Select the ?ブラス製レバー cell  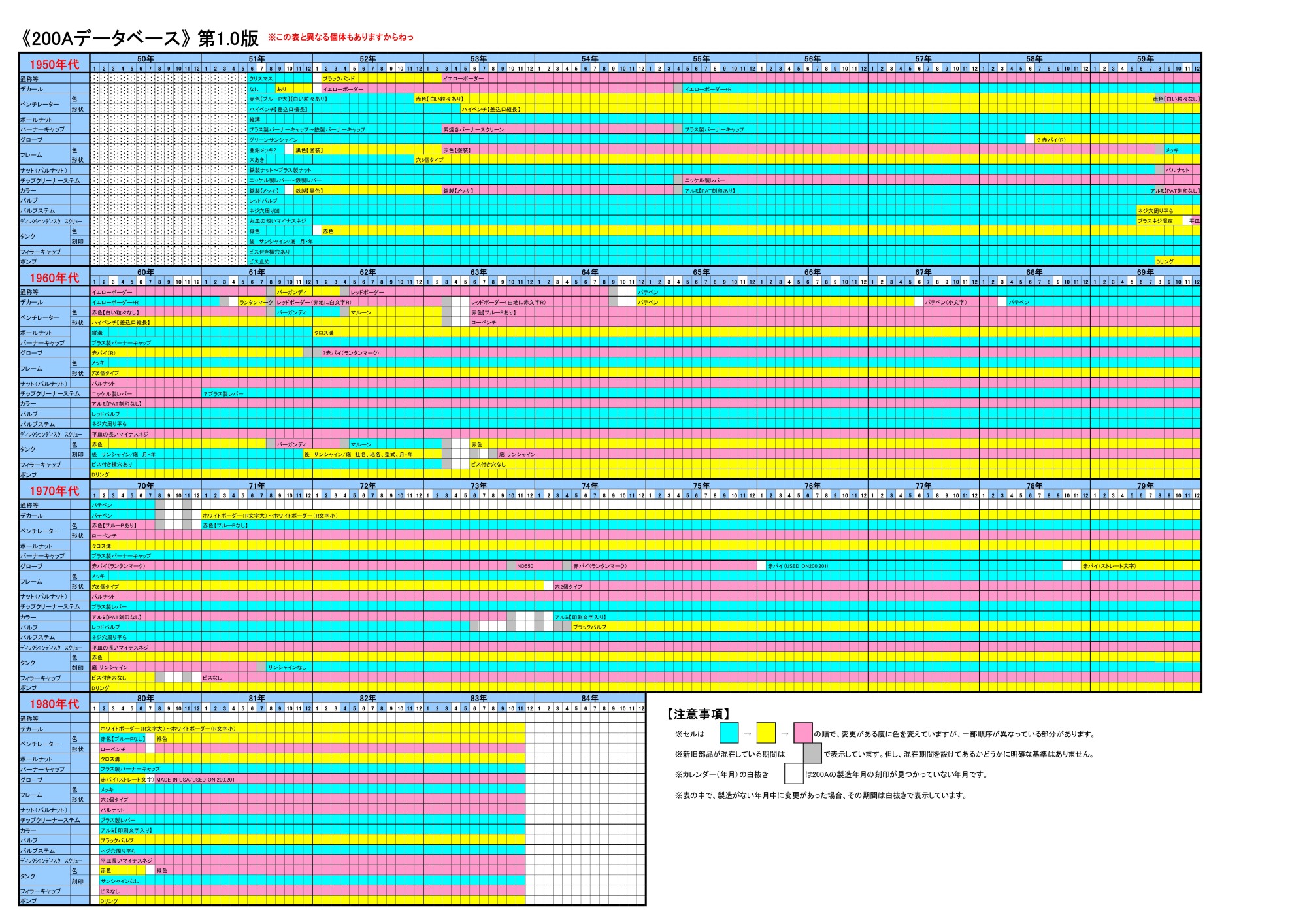[223, 394]
